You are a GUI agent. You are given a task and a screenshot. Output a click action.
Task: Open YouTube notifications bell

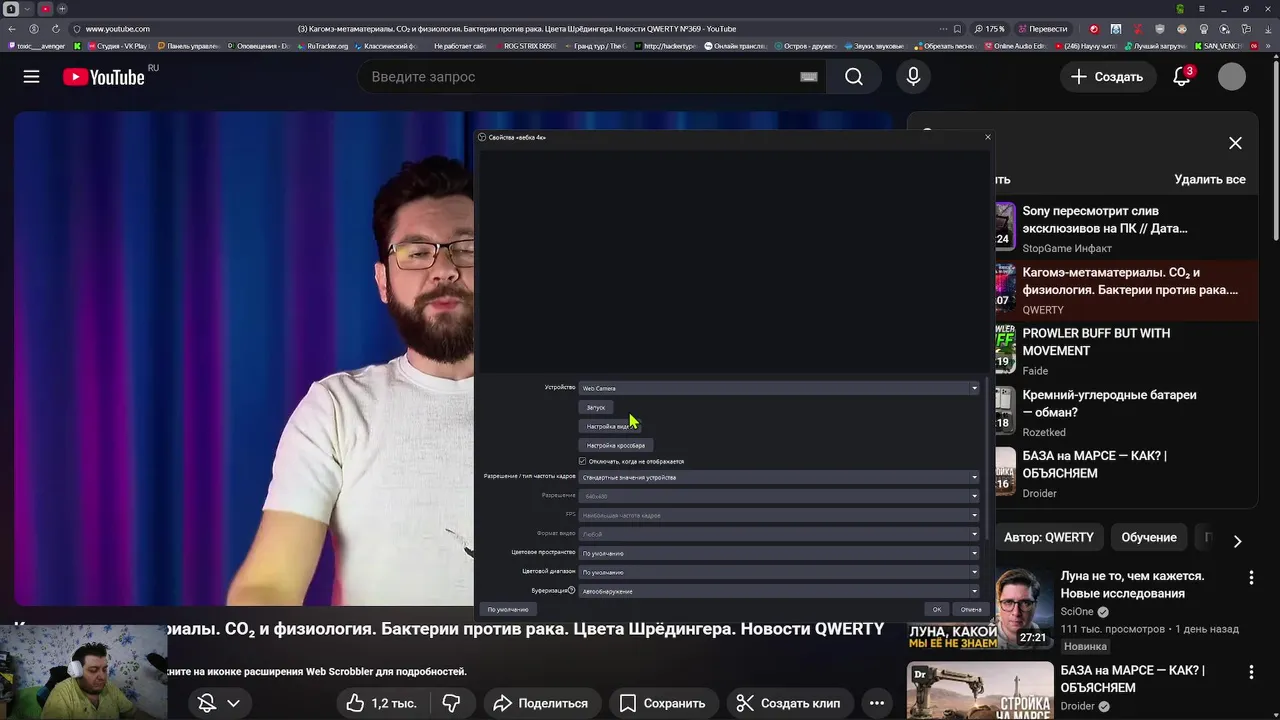(x=1182, y=77)
